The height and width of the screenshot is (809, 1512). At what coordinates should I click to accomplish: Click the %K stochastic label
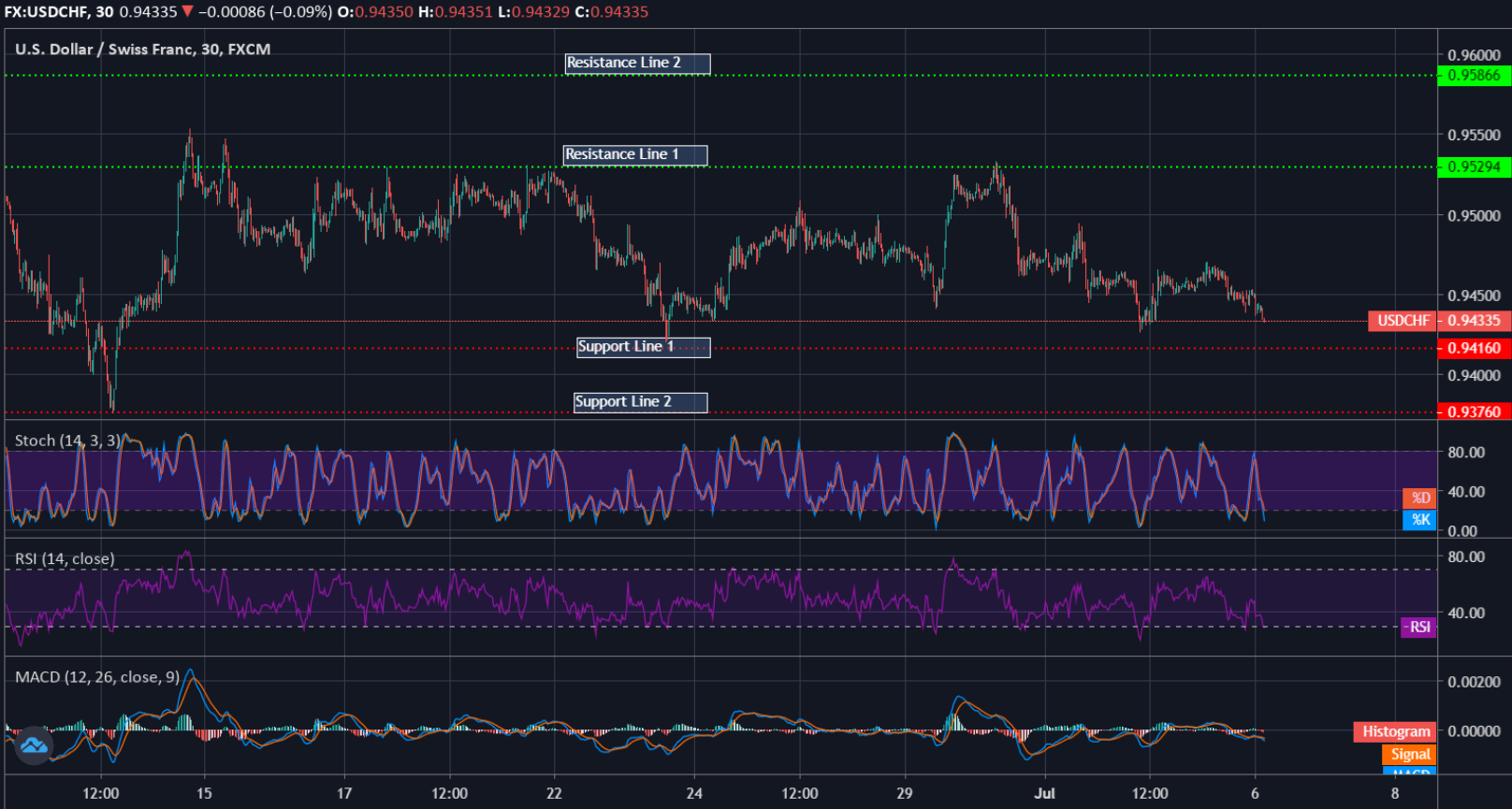(x=1419, y=520)
